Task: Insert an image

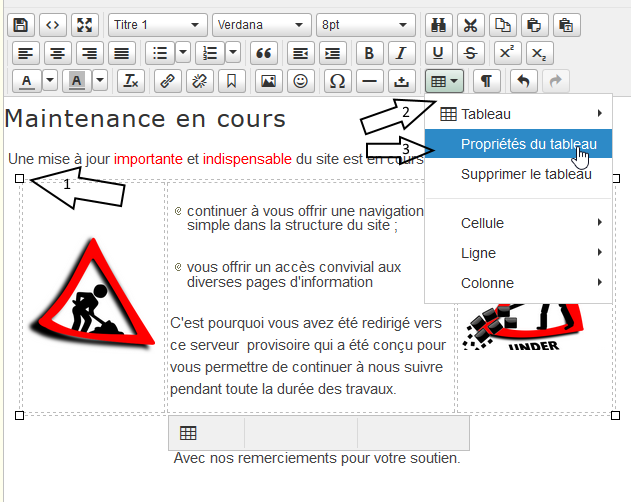Action: 268,81
